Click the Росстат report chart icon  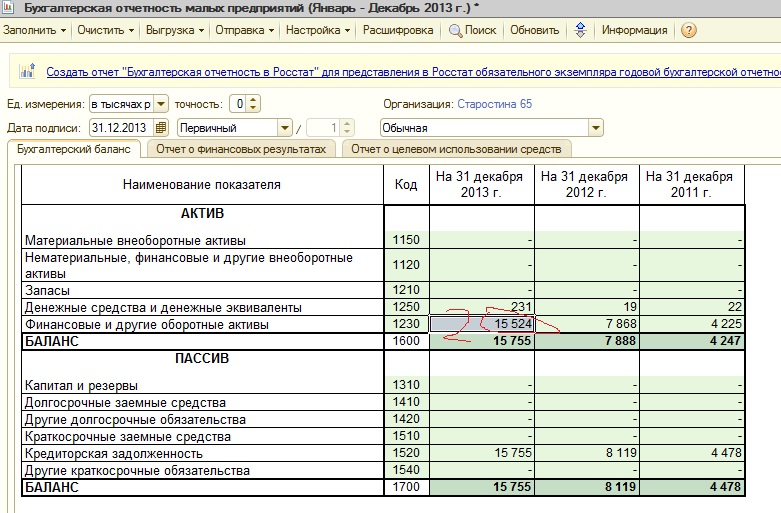click(x=27, y=71)
